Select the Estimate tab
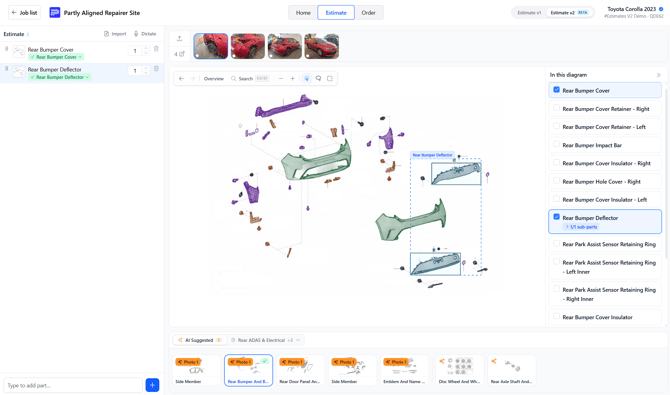Screen dimensions: 670x395 [336, 13]
